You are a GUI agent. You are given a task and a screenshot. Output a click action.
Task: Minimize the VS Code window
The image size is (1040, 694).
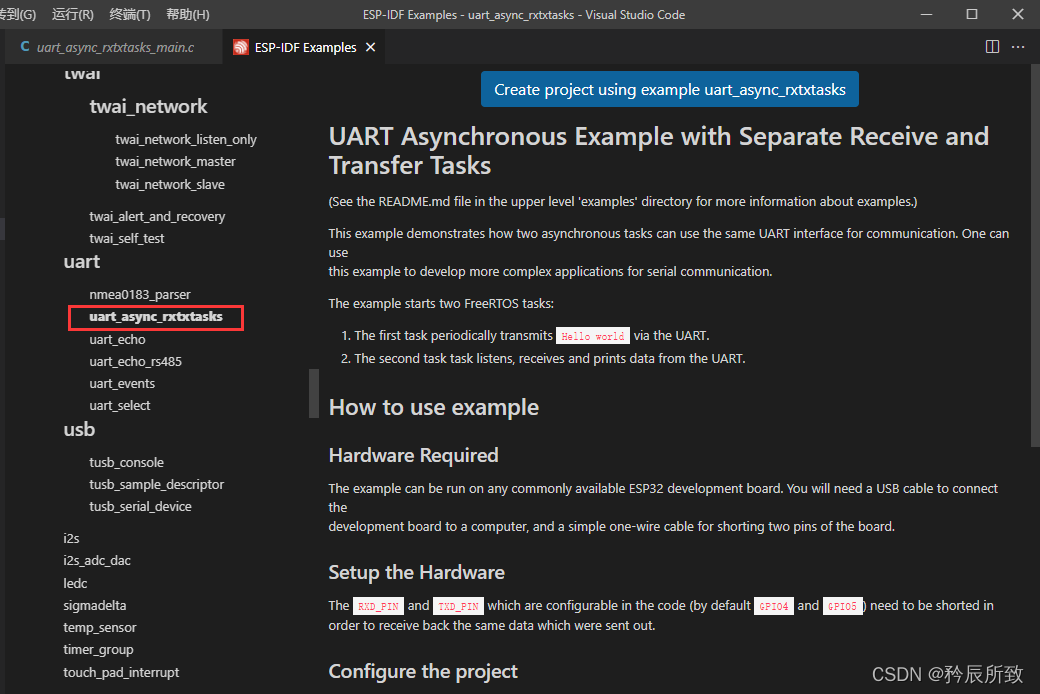click(x=925, y=14)
